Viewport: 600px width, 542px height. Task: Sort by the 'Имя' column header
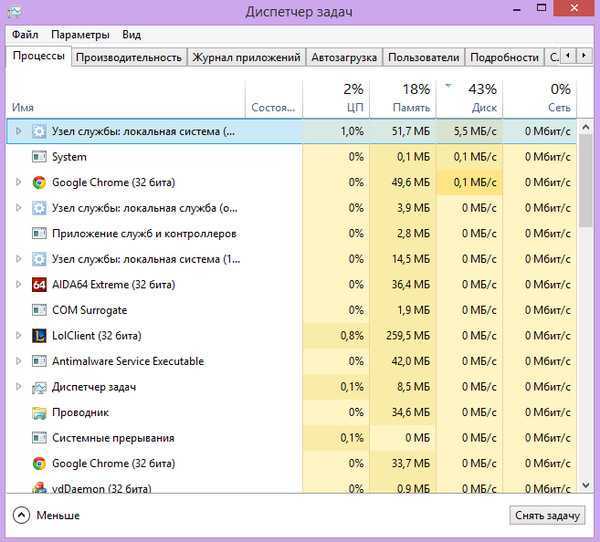pyautogui.click(x=126, y=99)
